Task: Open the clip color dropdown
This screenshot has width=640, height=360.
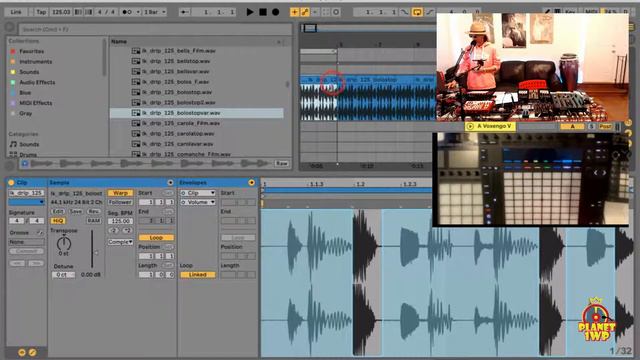Action: pos(27,202)
